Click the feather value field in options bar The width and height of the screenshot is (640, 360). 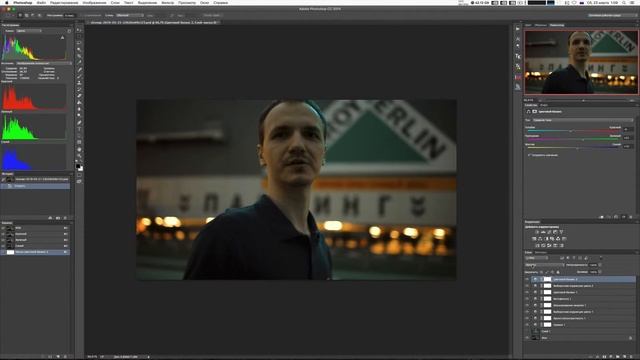click(70, 15)
